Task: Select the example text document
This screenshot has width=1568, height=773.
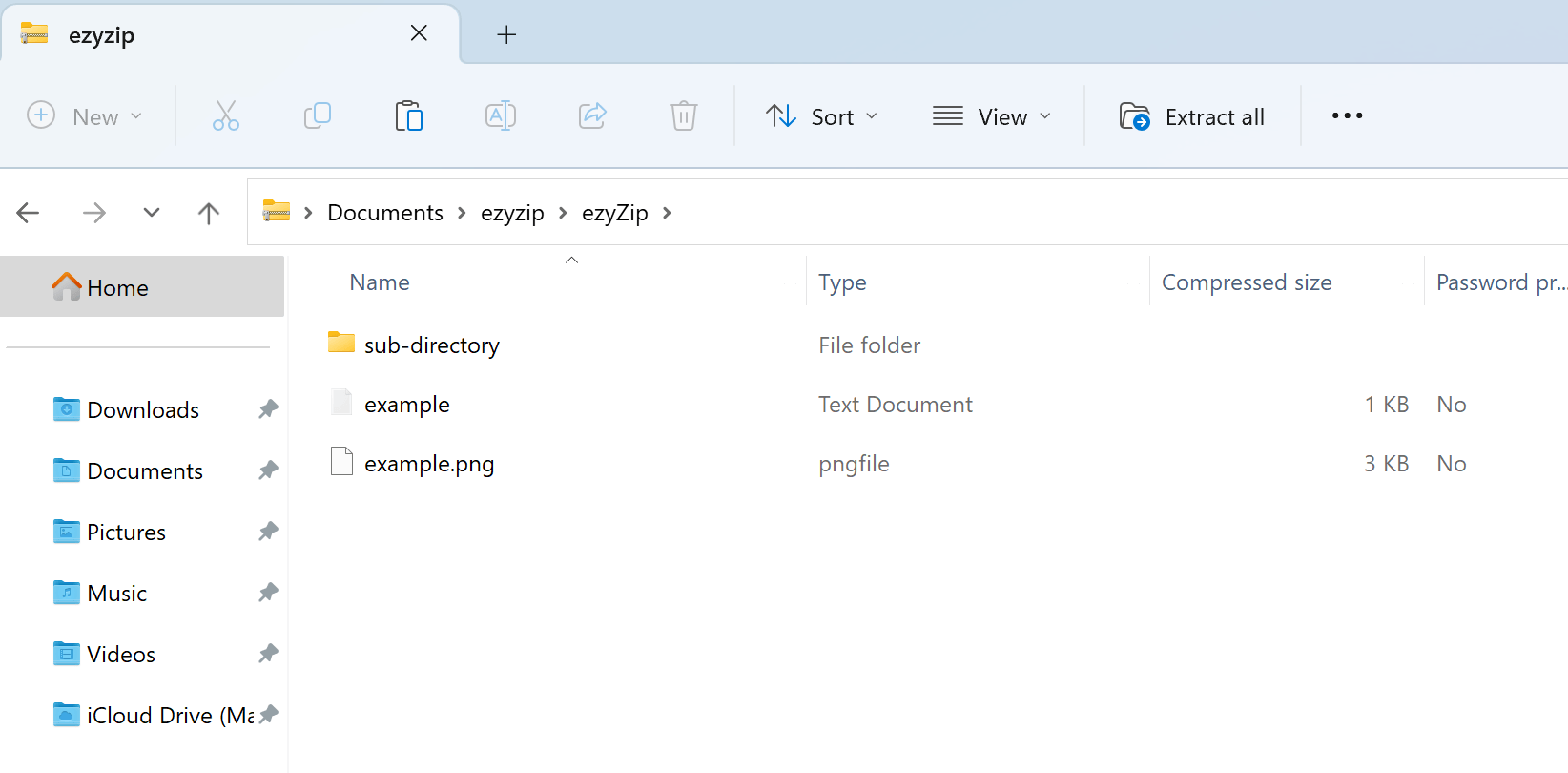Action: point(406,405)
